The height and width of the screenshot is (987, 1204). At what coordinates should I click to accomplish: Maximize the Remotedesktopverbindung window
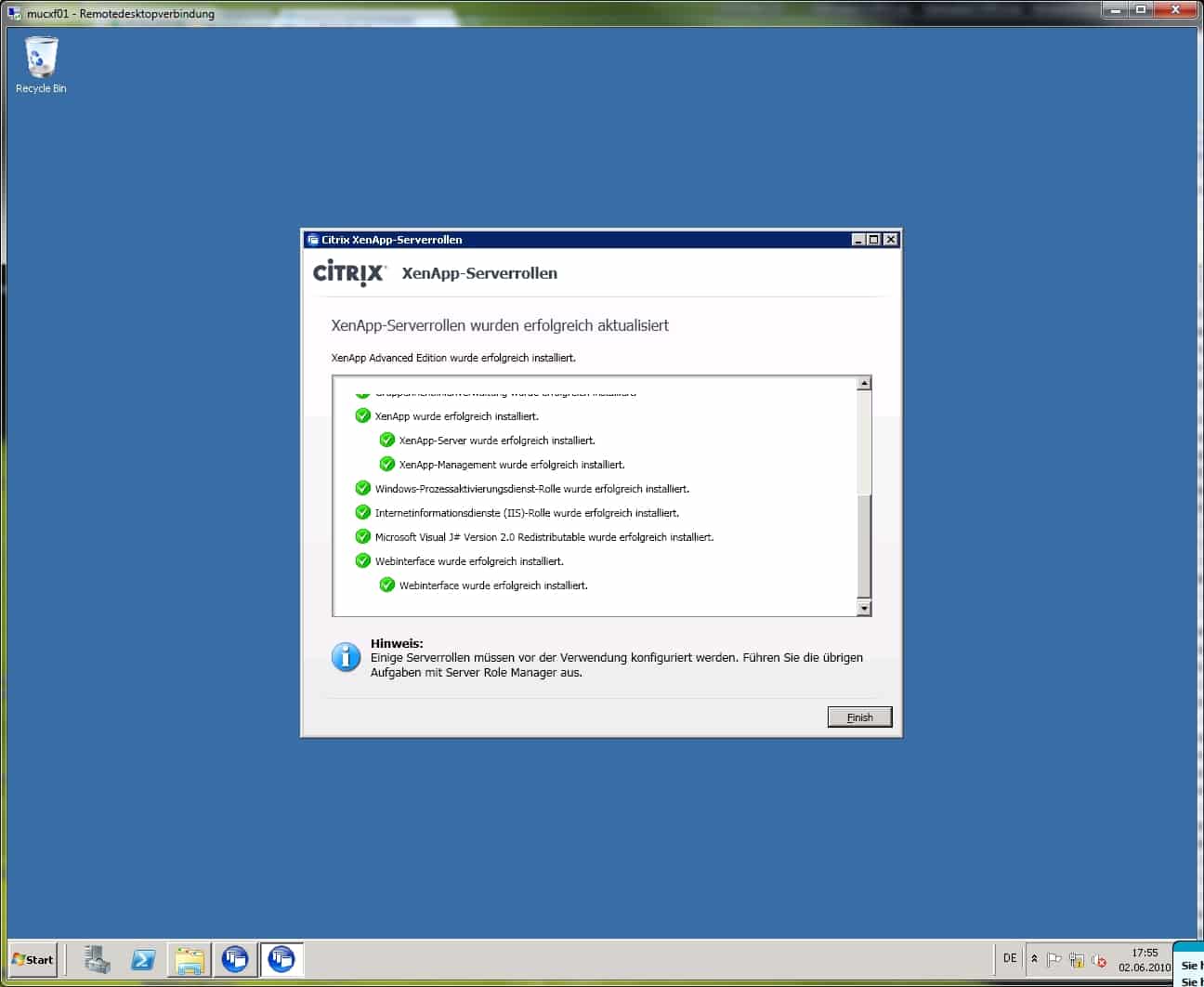click(x=1141, y=9)
